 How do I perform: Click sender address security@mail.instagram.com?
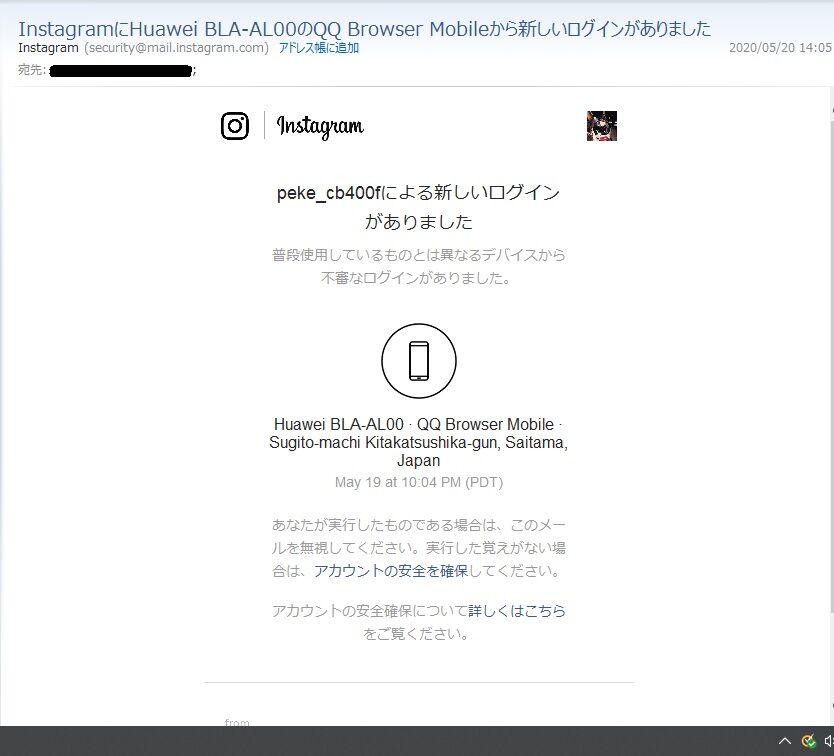click(x=177, y=48)
